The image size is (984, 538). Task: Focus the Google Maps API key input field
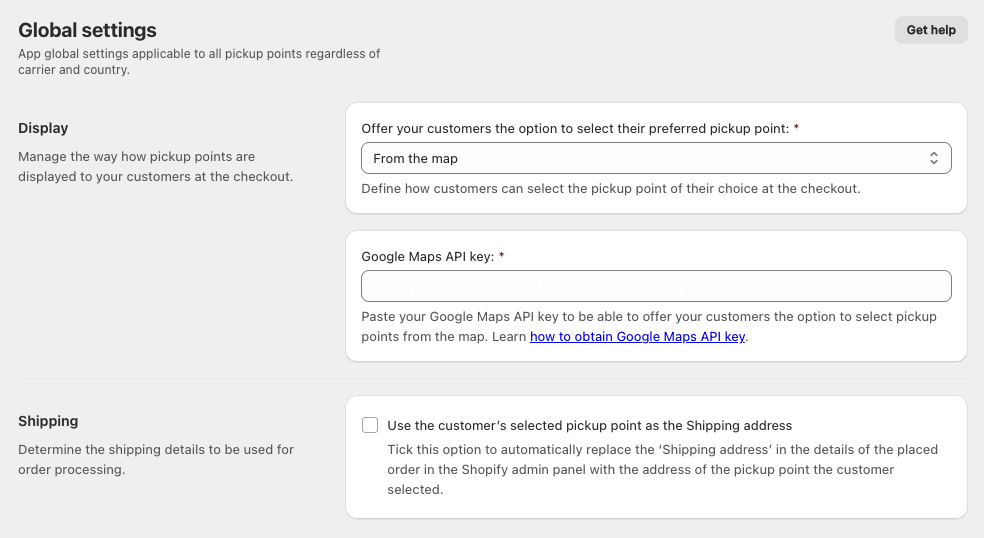click(655, 286)
